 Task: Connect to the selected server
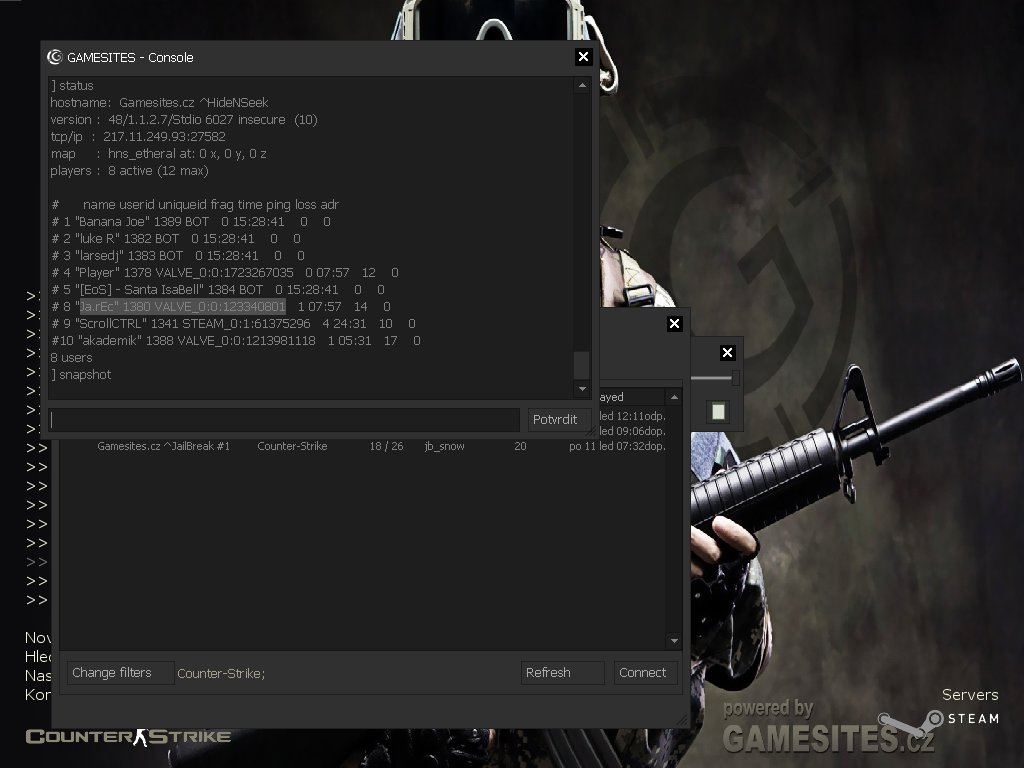click(645, 673)
